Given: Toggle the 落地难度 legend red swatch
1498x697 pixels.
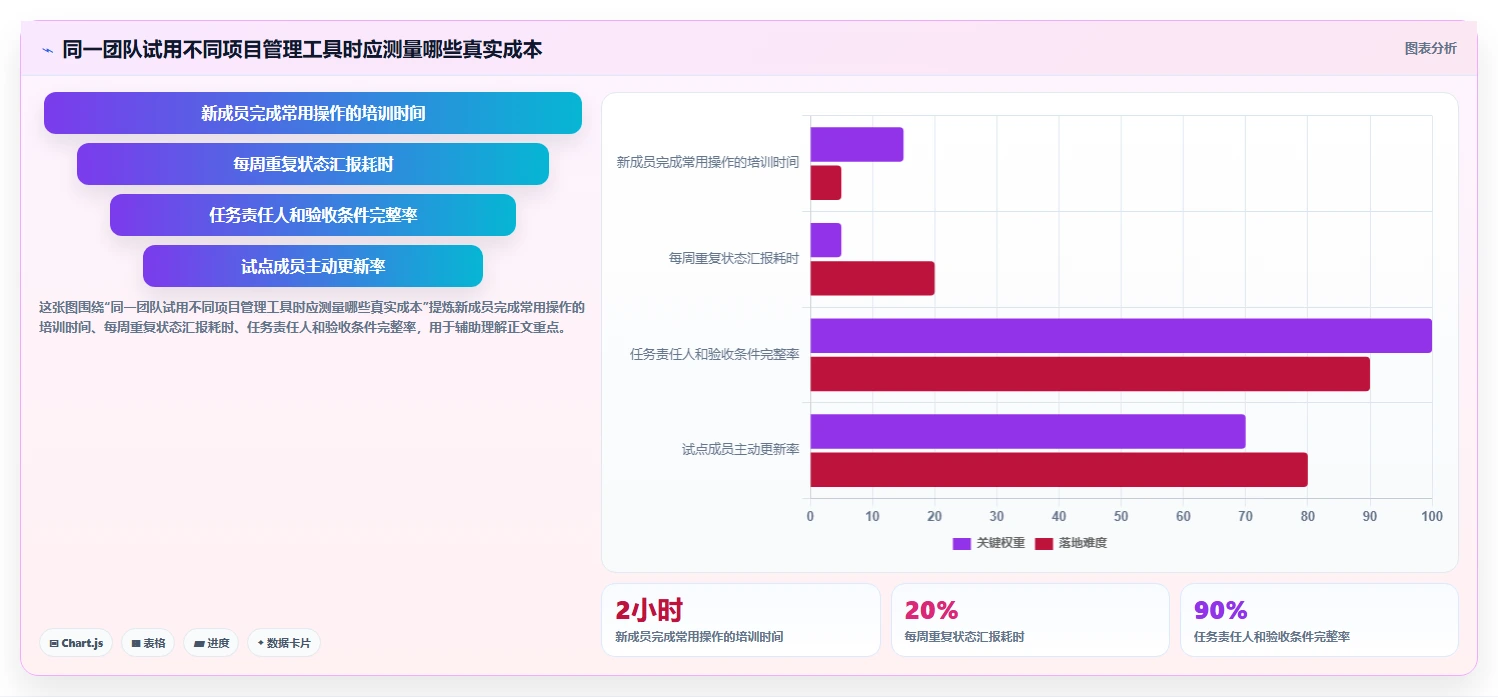Looking at the screenshot, I should pos(1044,543).
